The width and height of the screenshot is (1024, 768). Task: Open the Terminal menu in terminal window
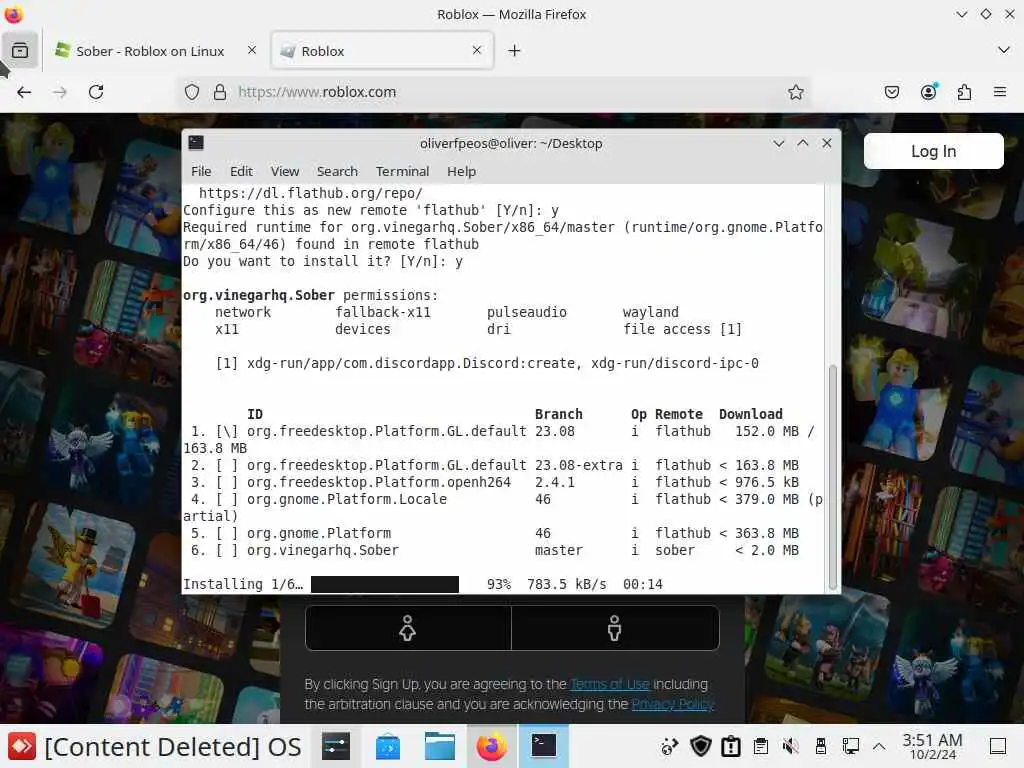pyautogui.click(x=402, y=171)
